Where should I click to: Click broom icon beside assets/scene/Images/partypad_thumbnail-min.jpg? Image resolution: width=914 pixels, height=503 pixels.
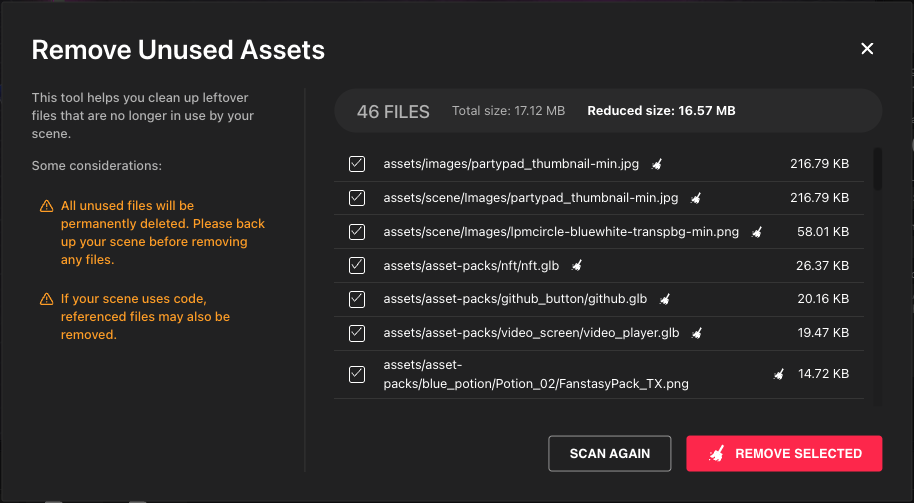(695, 198)
